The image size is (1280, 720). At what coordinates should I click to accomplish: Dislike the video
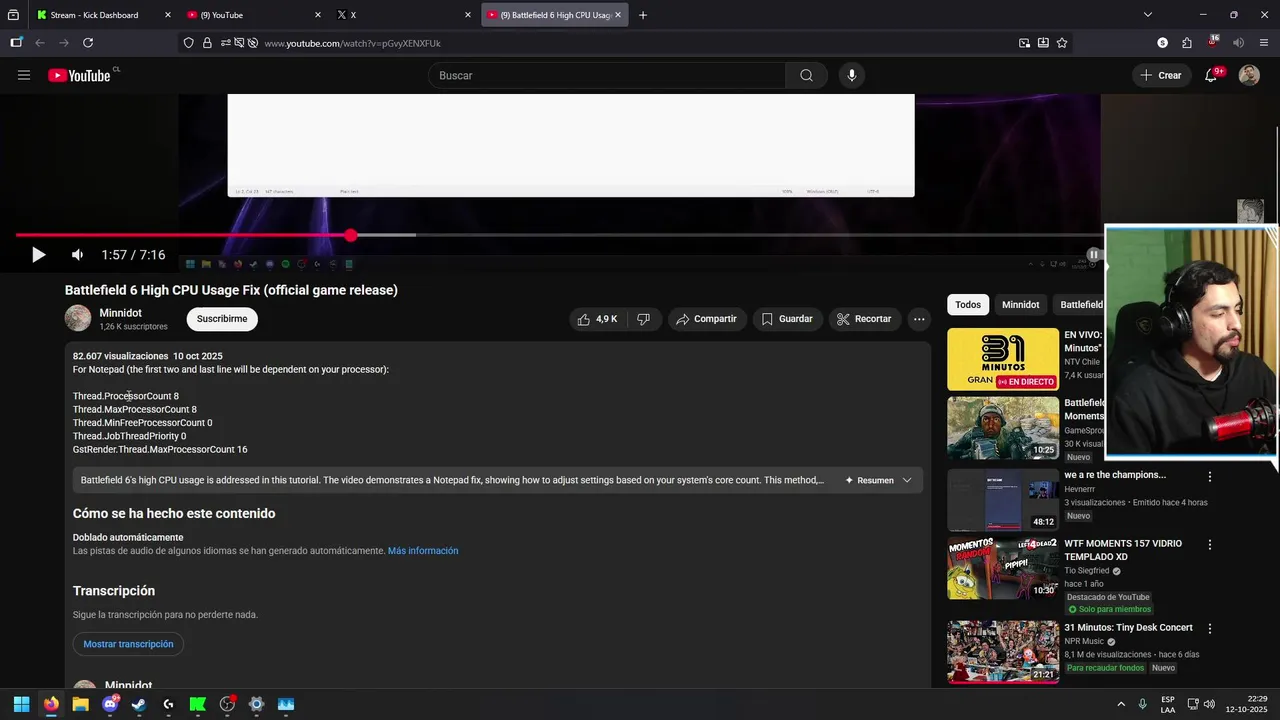643,319
